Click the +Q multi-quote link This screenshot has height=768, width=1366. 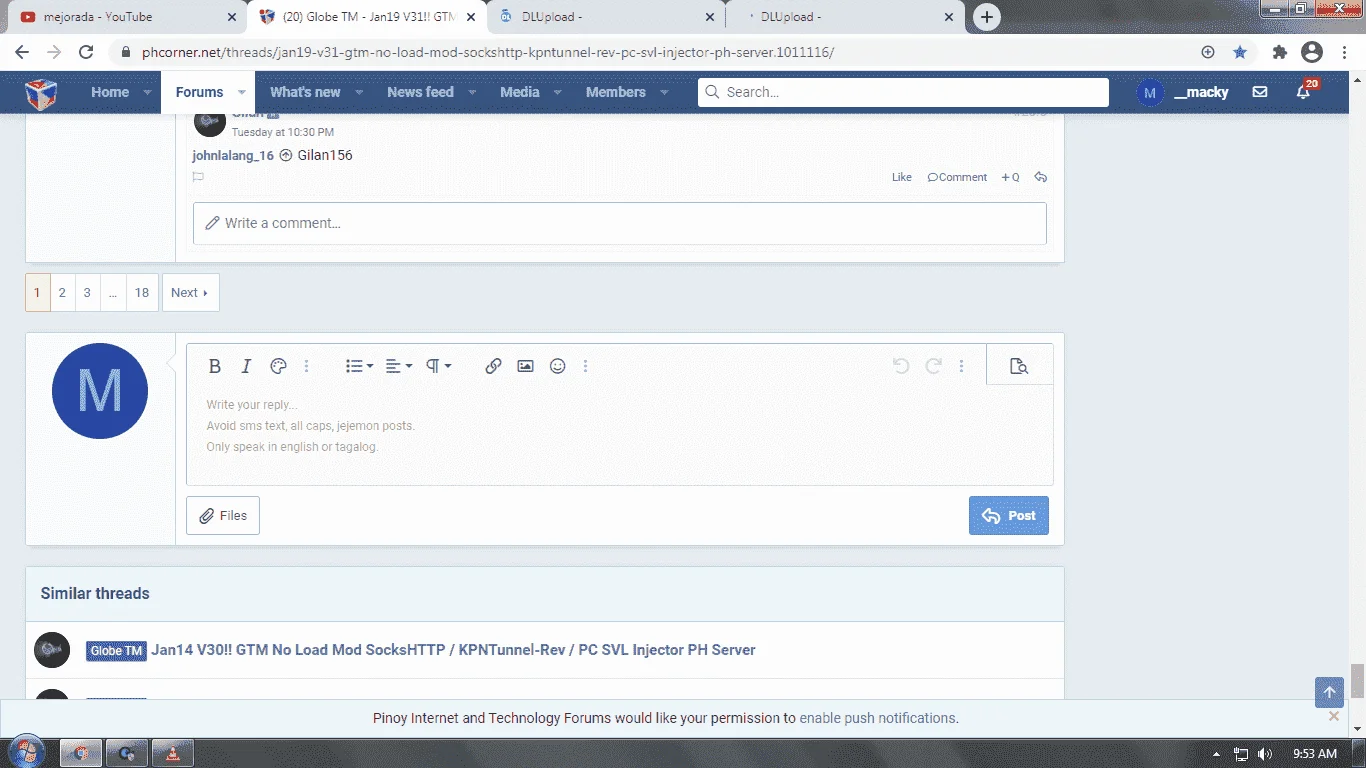click(1010, 177)
